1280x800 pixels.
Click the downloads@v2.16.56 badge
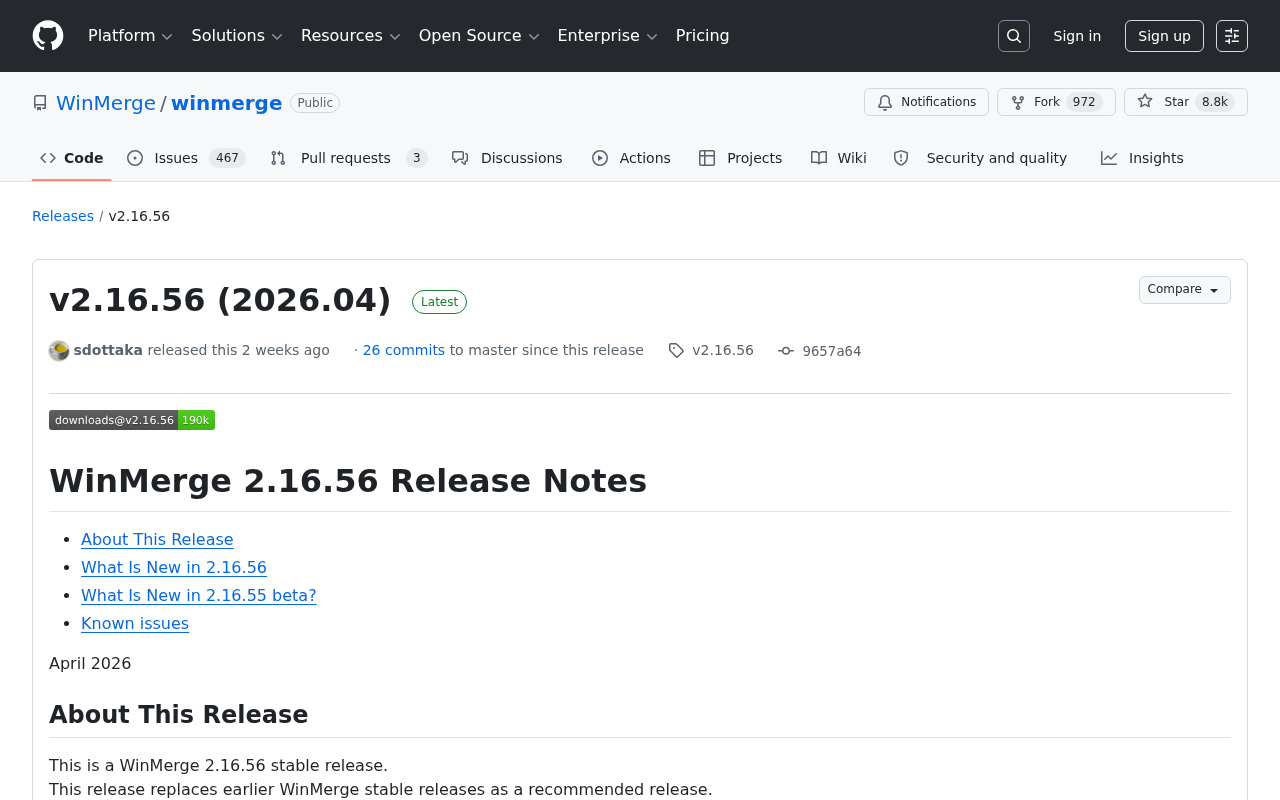pyautogui.click(x=132, y=420)
